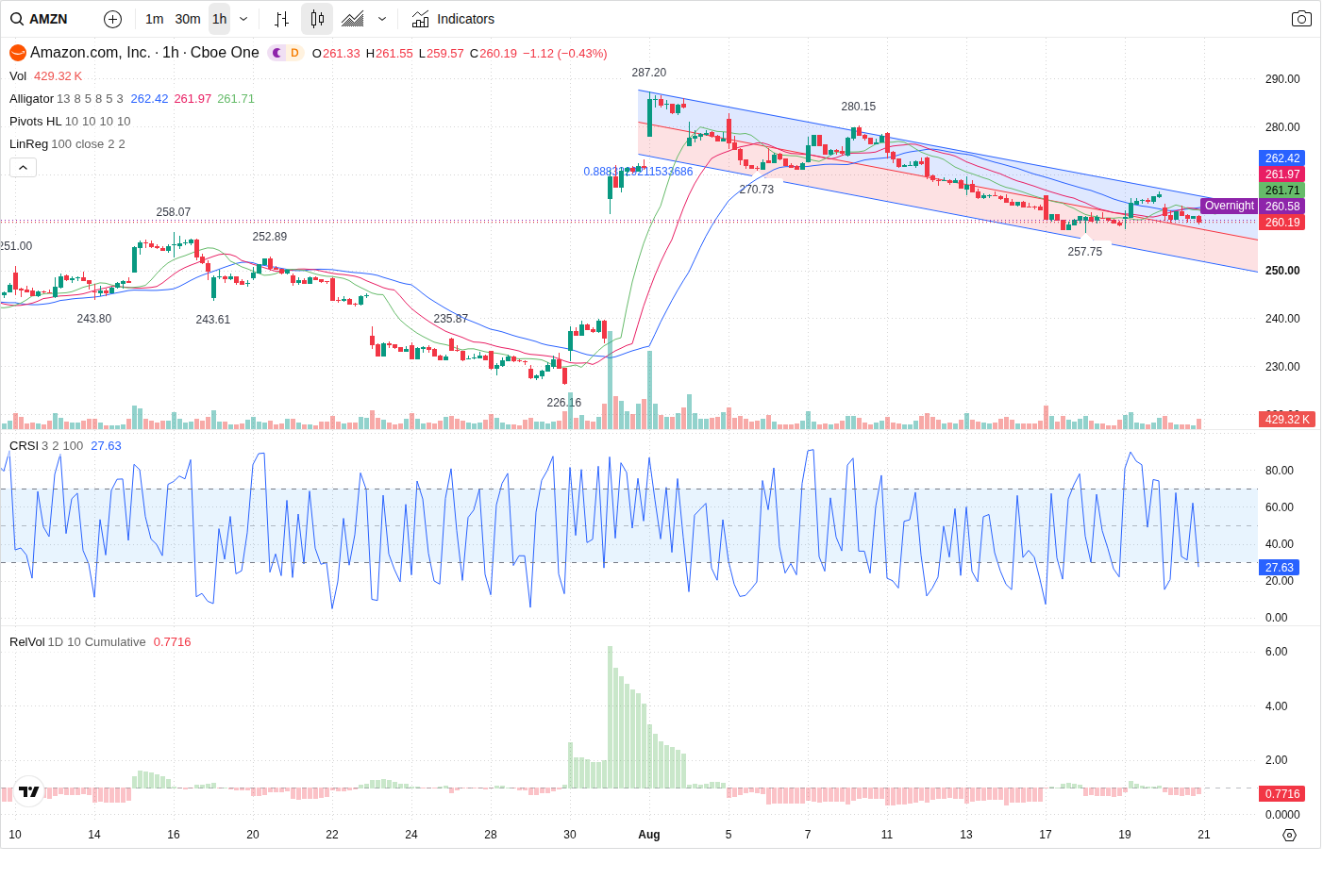
Task: Choose the area chart style
Action: click(x=353, y=19)
